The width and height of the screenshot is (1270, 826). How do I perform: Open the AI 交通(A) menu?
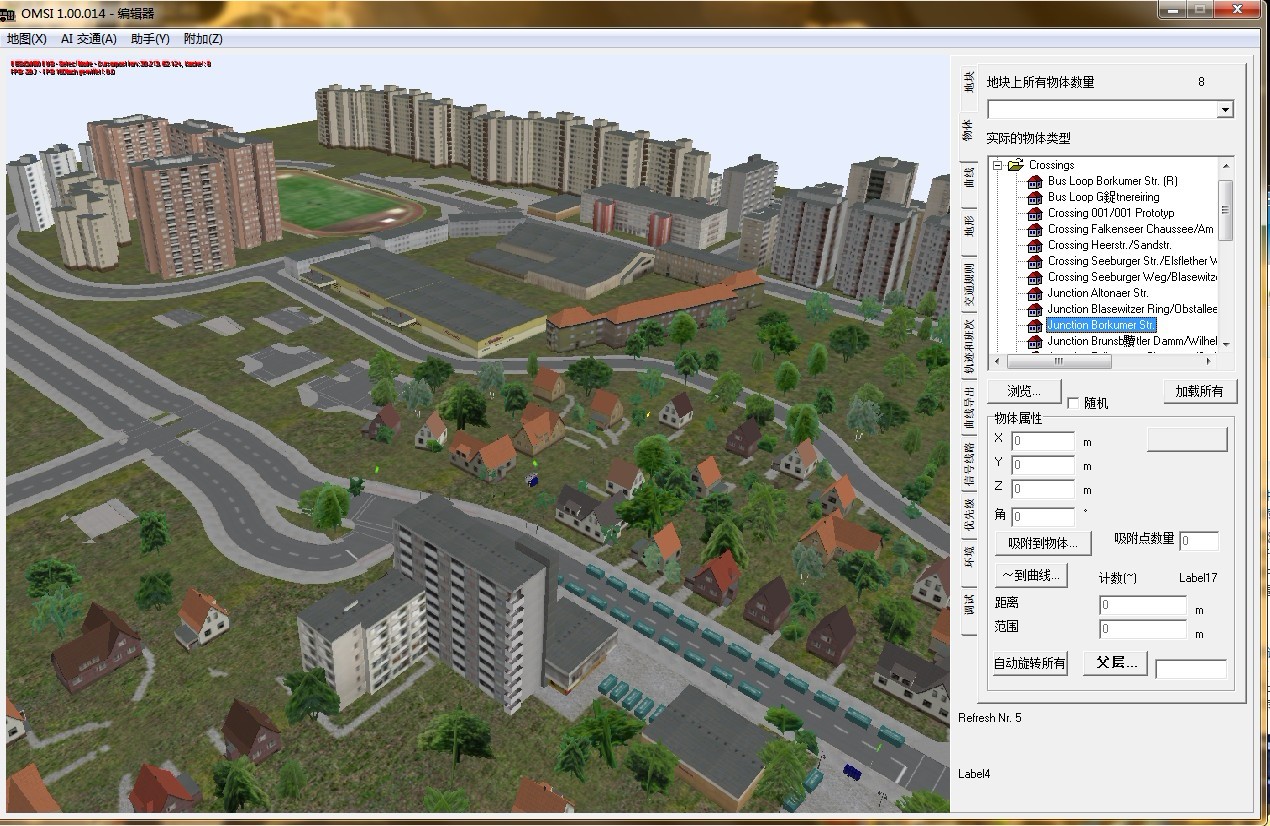88,39
